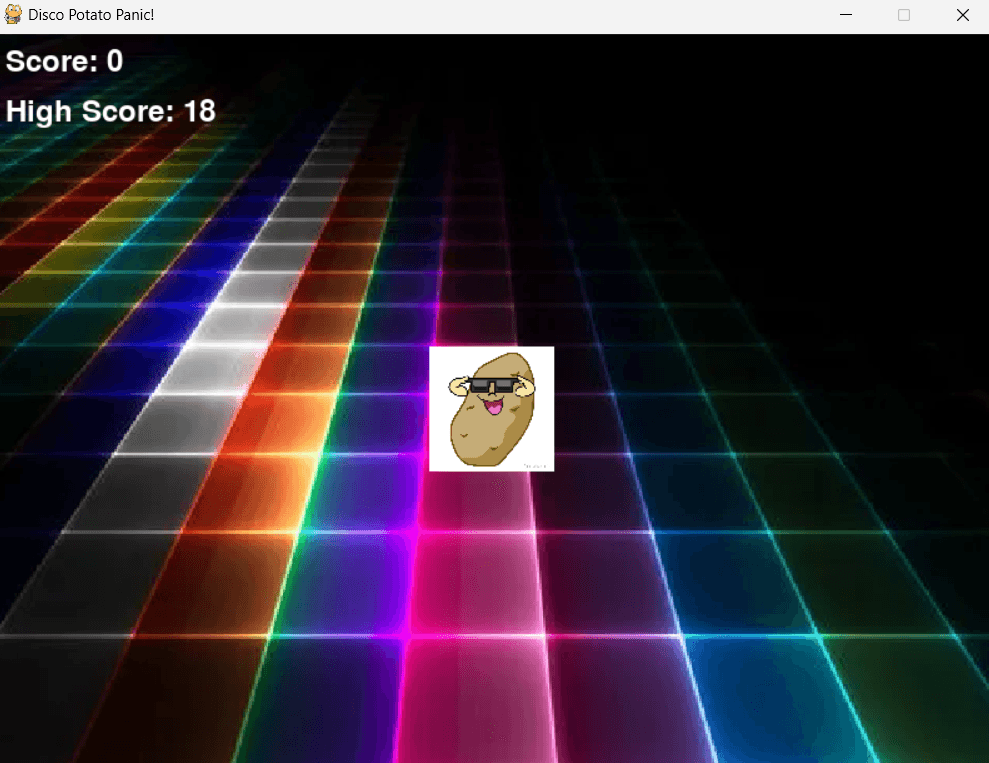Click the app icon in the title bar
Screen dimensions: 989x763
(13, 15)
